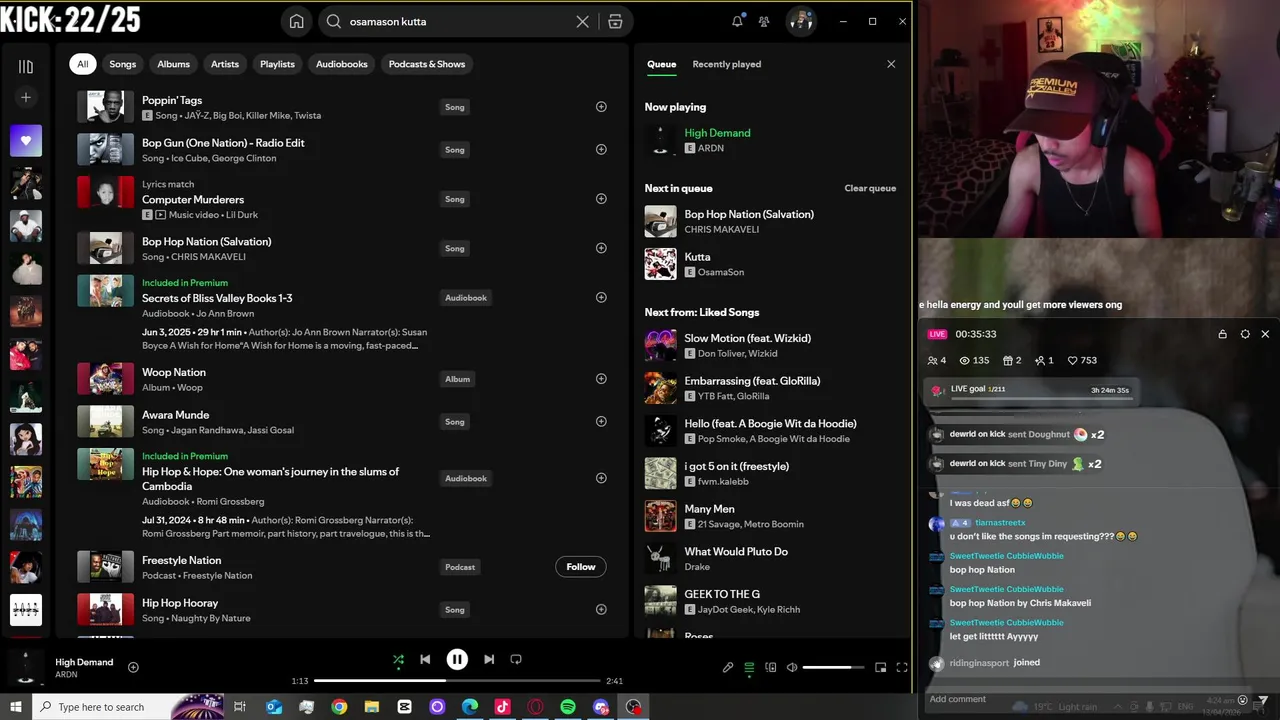
Task: Open the Windows Start menu
Action: 16,707
